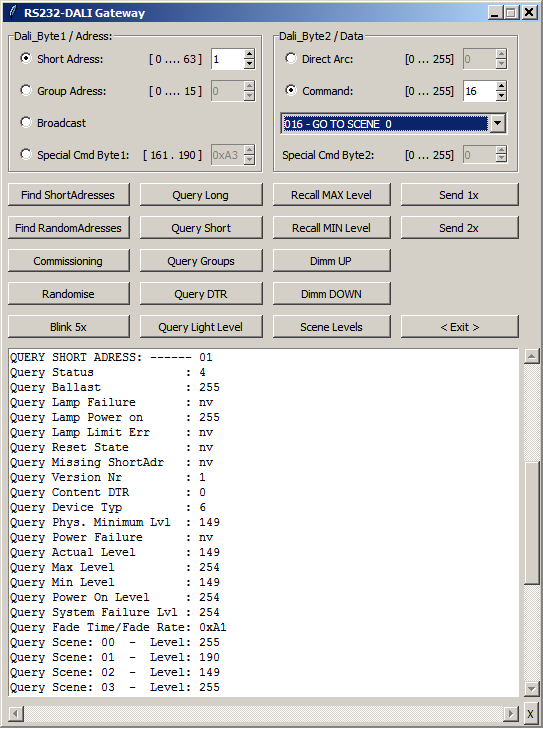Click Recall MIN Level button
Image resolution: width=543 pixels, height=729 pixels.
point(331,228)
